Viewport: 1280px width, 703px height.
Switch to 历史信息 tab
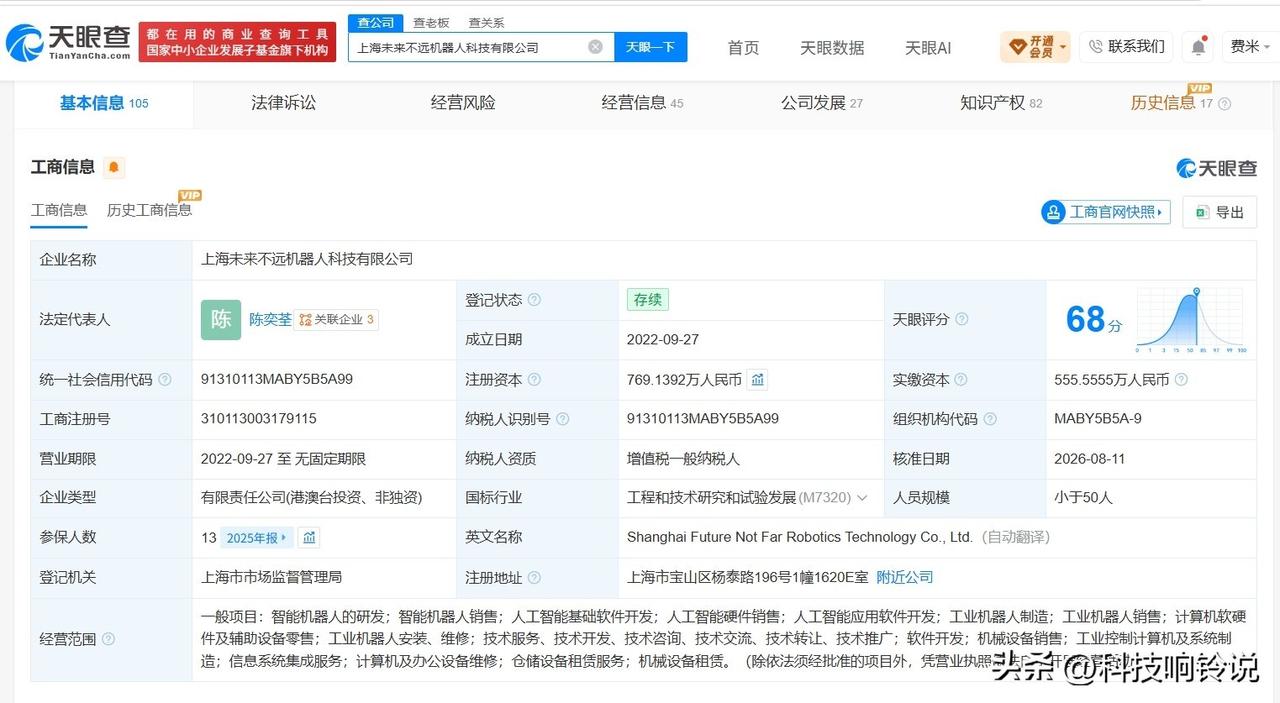pyautogui.click(x=1171, y=102)
